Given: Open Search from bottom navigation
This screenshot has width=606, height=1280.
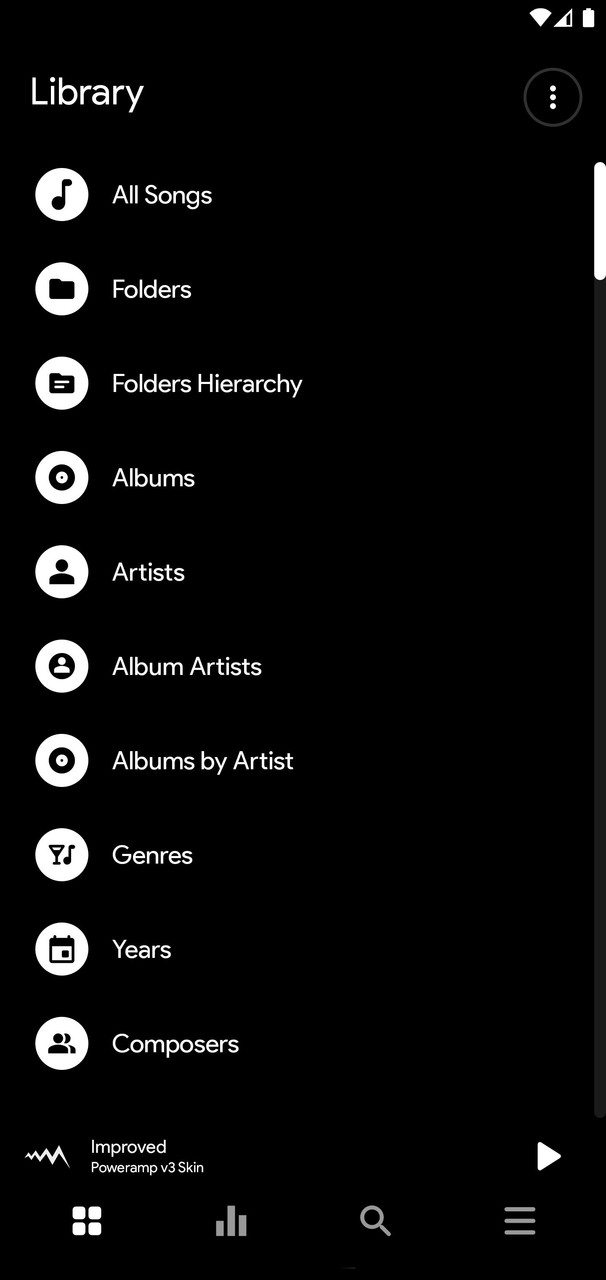Looking at the screenshot, I should click(x=375, y=1221).
